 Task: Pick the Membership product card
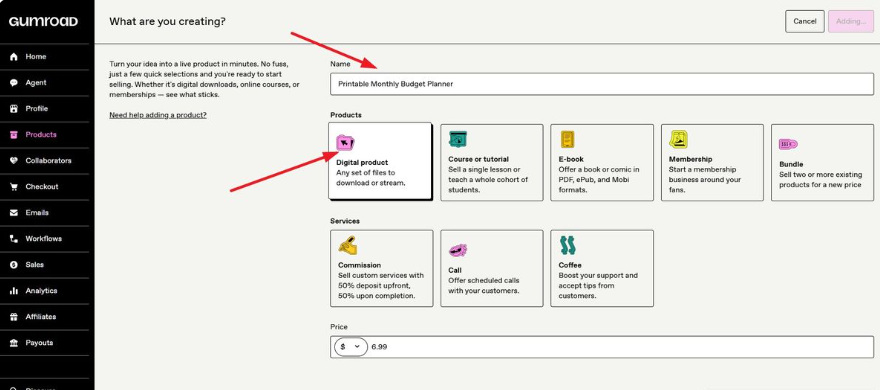click(712, 162)
